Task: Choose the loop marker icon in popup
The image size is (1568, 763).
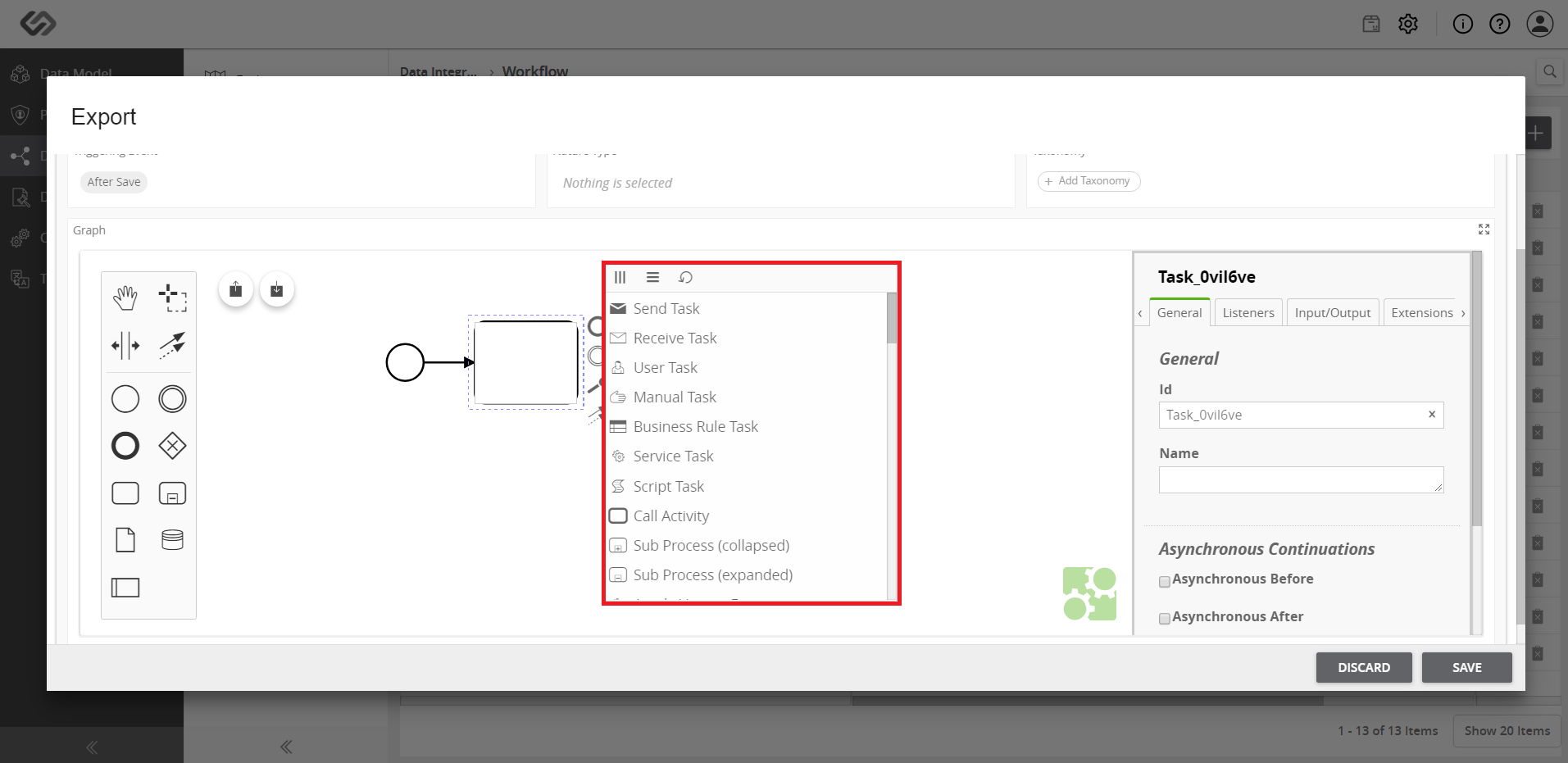Action: 686,277
